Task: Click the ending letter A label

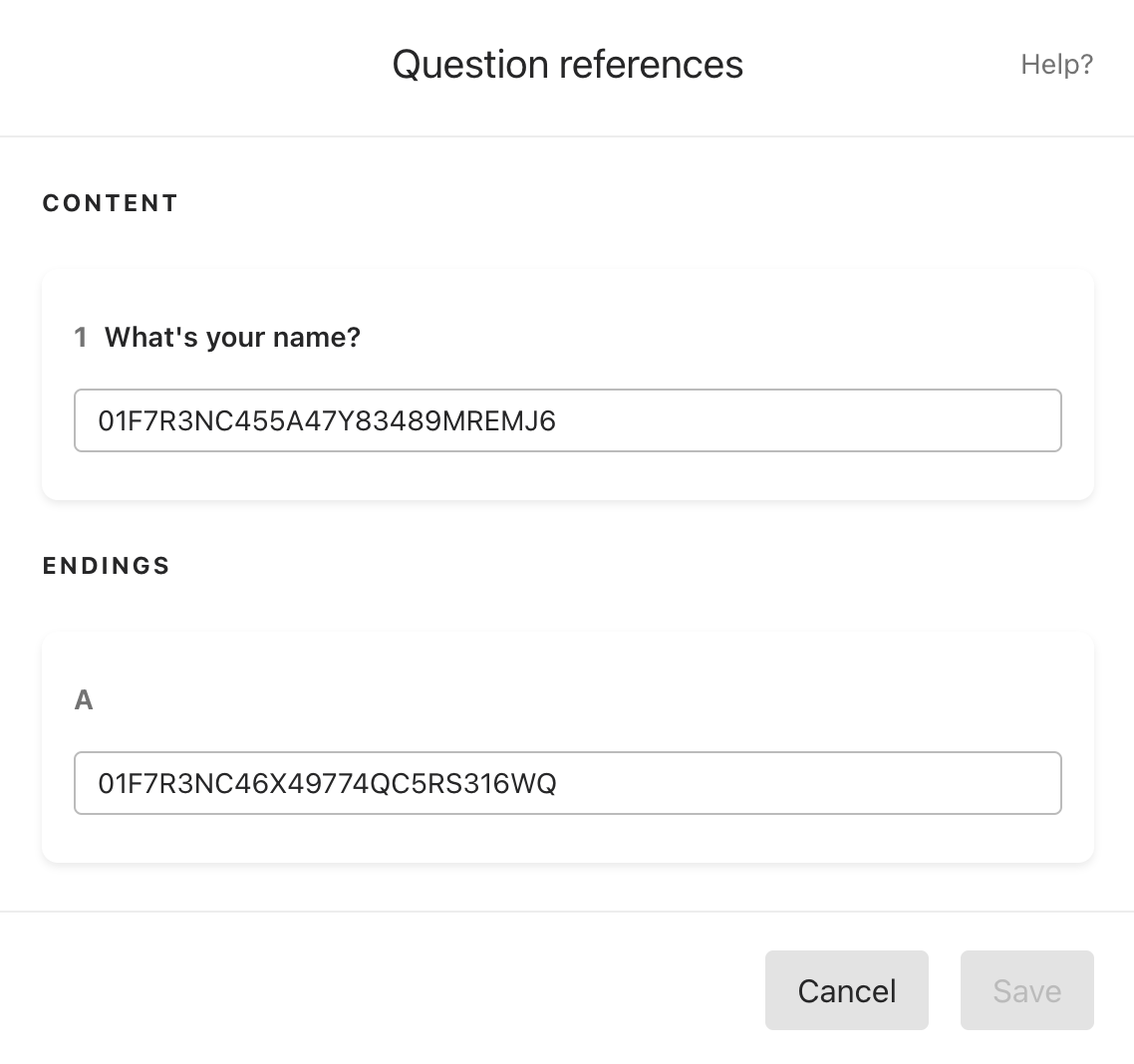Action: pos(84,699)
